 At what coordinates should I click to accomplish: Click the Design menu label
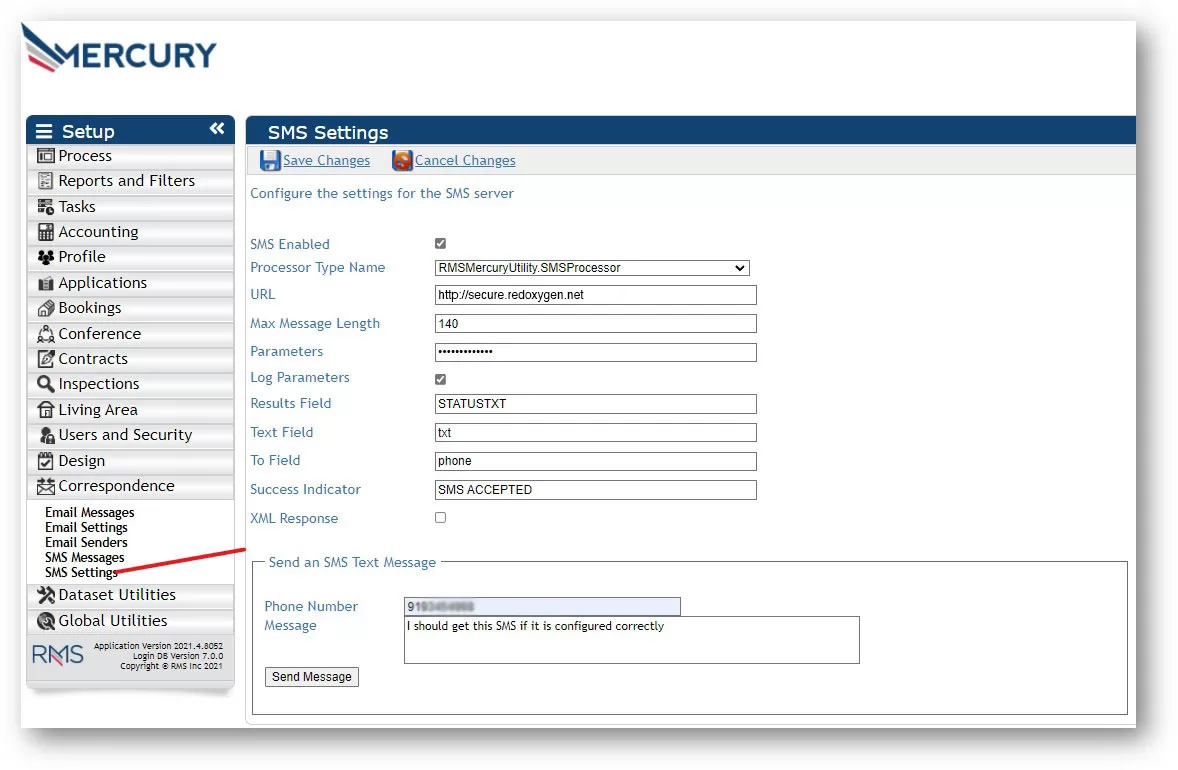[x=82, y=460]
